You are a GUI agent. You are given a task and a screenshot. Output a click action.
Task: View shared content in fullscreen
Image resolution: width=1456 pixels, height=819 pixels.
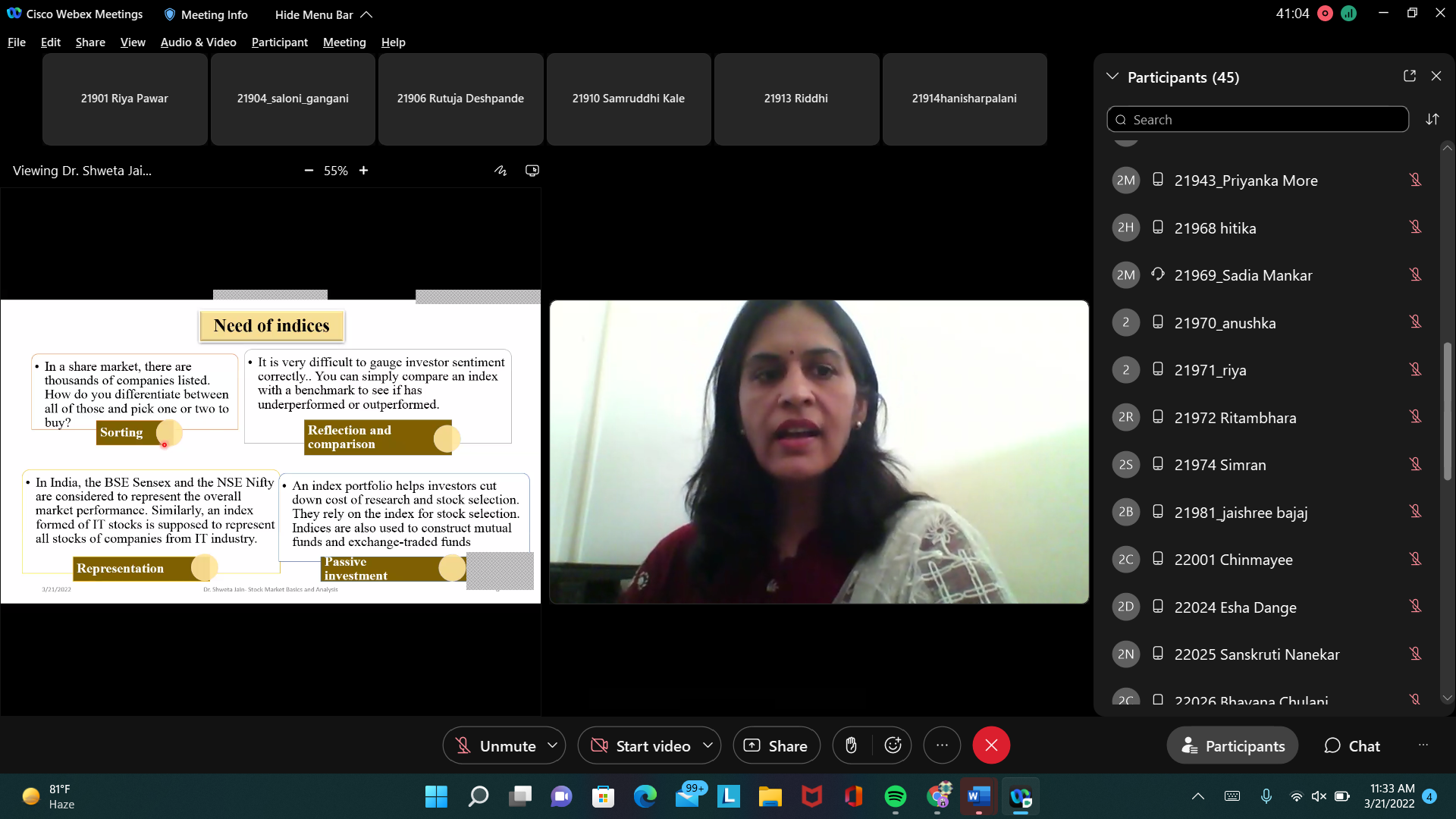[532, 171]
